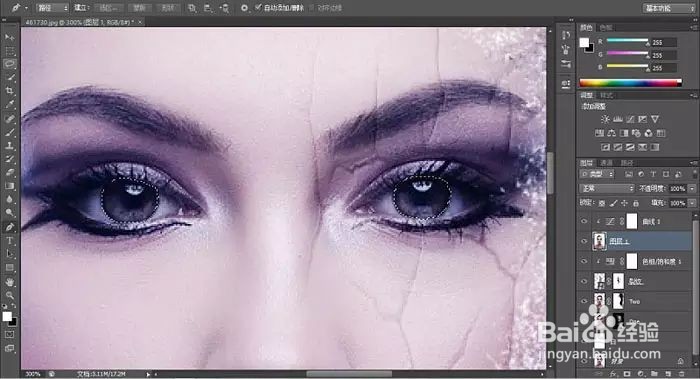The width and height of the screenshot is (700, 379).
Task: Select the Brush tool
Action: [9, 132]
